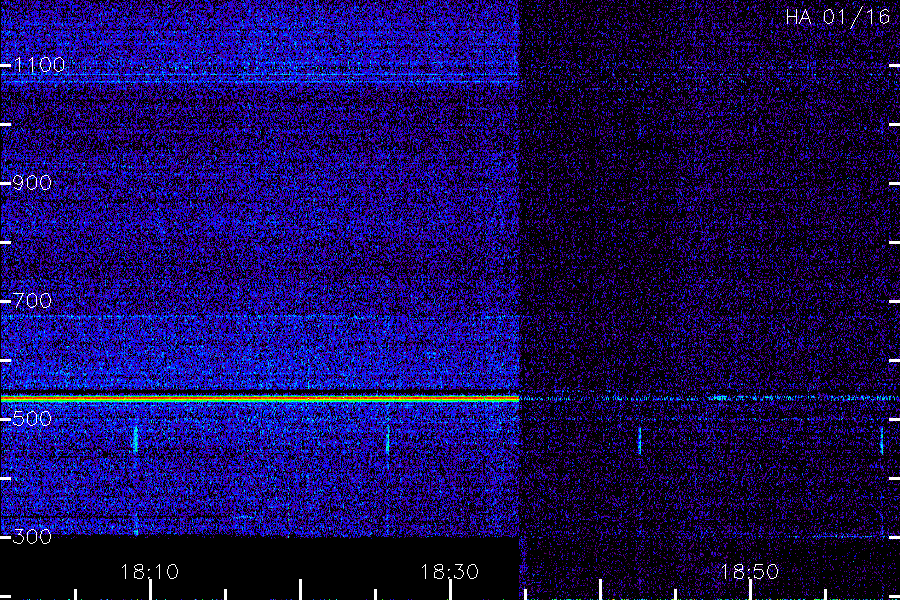Click the 700 frequency axis label
The width and height of the screenshot is (900, 600).
(x=32, y=301)
